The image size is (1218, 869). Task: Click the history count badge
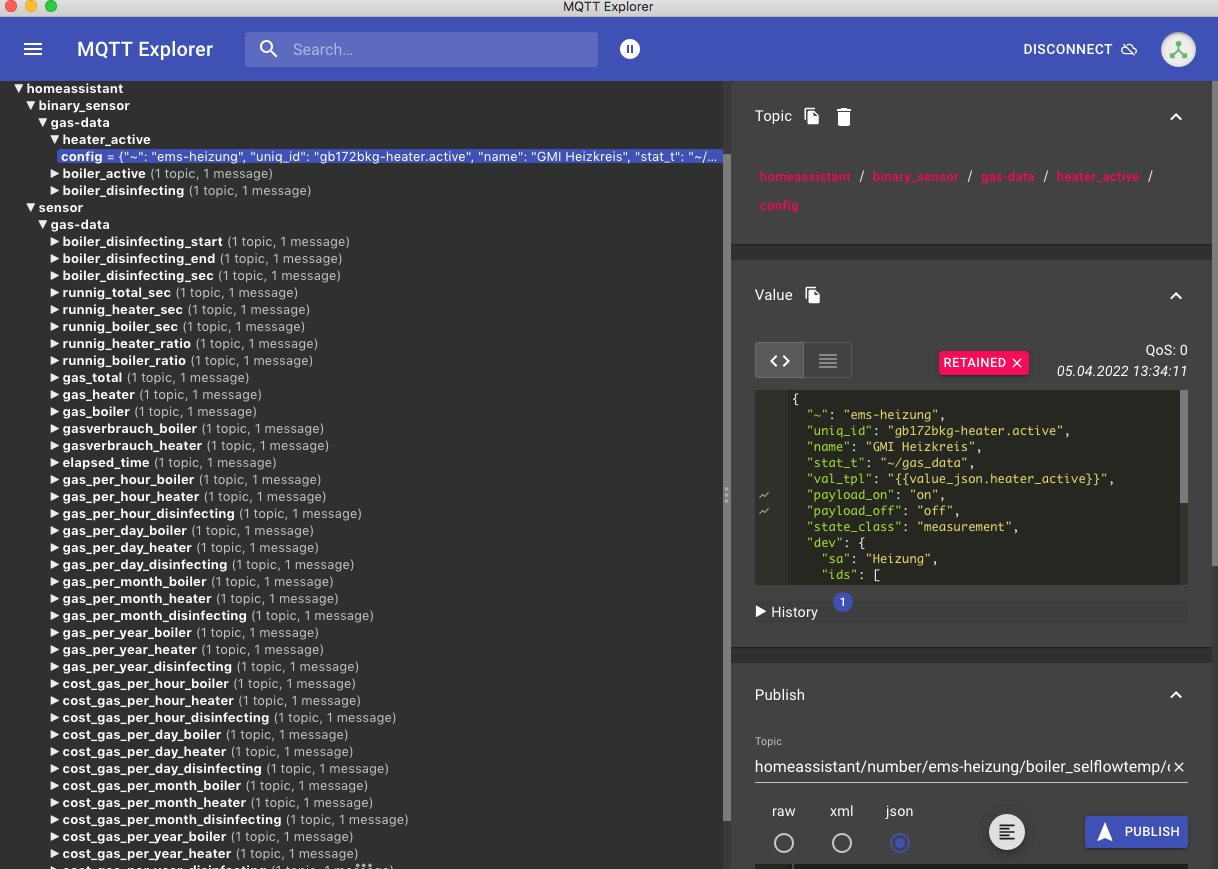point(843,602)
